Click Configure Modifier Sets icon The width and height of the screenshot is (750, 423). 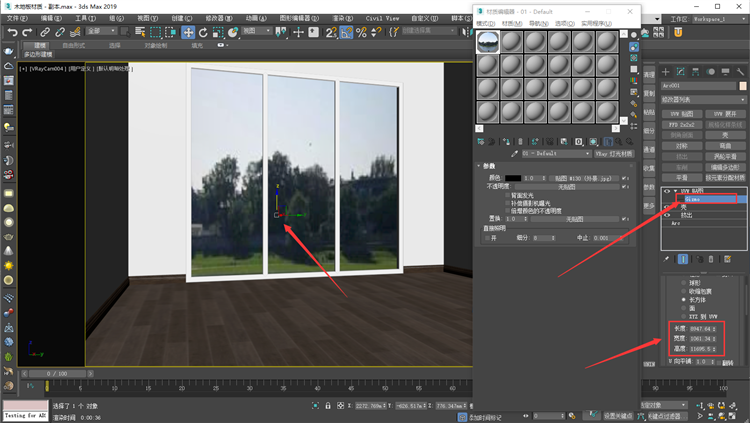pos(728,259)
